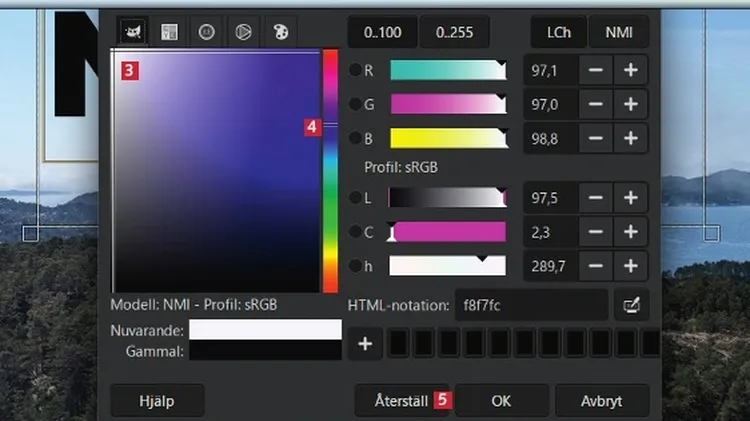Click the HTML-notation field f8f7fc
The height and width of the screenshot is (421, 750).
pyautogui.click(x=531, y=304)
